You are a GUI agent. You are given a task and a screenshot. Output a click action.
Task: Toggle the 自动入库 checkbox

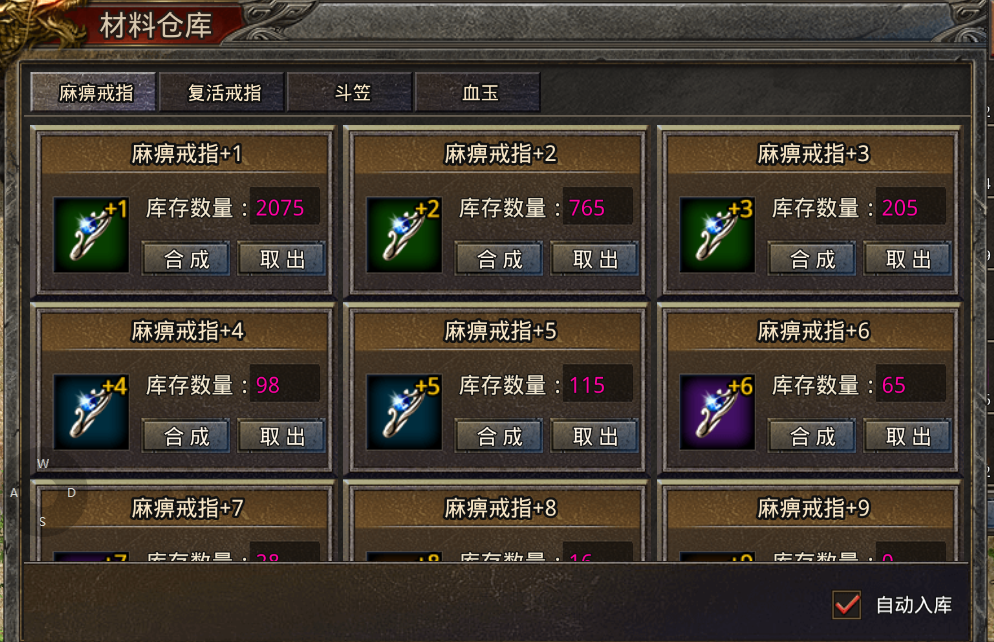(846, 605)
